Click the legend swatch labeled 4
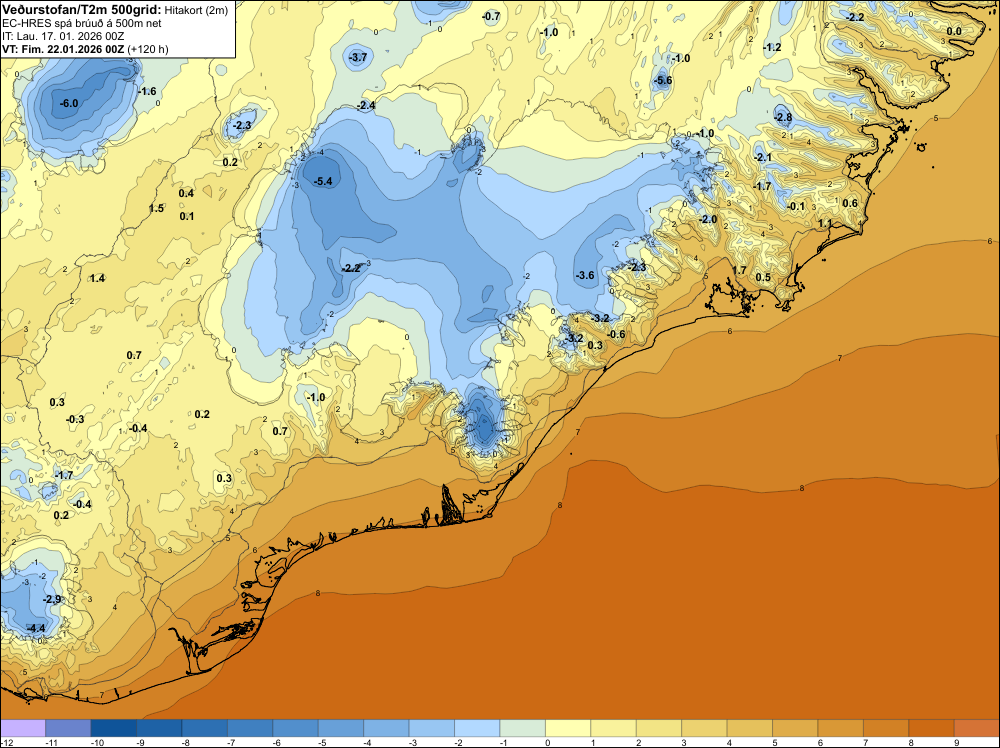The width and height of the screenshot is (1000, 748). (x=750, y=728)
